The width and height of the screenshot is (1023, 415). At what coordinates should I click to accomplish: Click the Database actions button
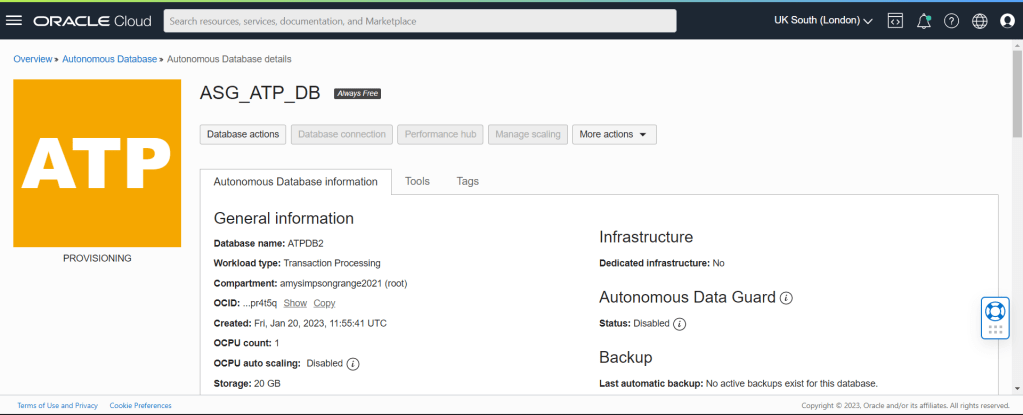point(243,134)
